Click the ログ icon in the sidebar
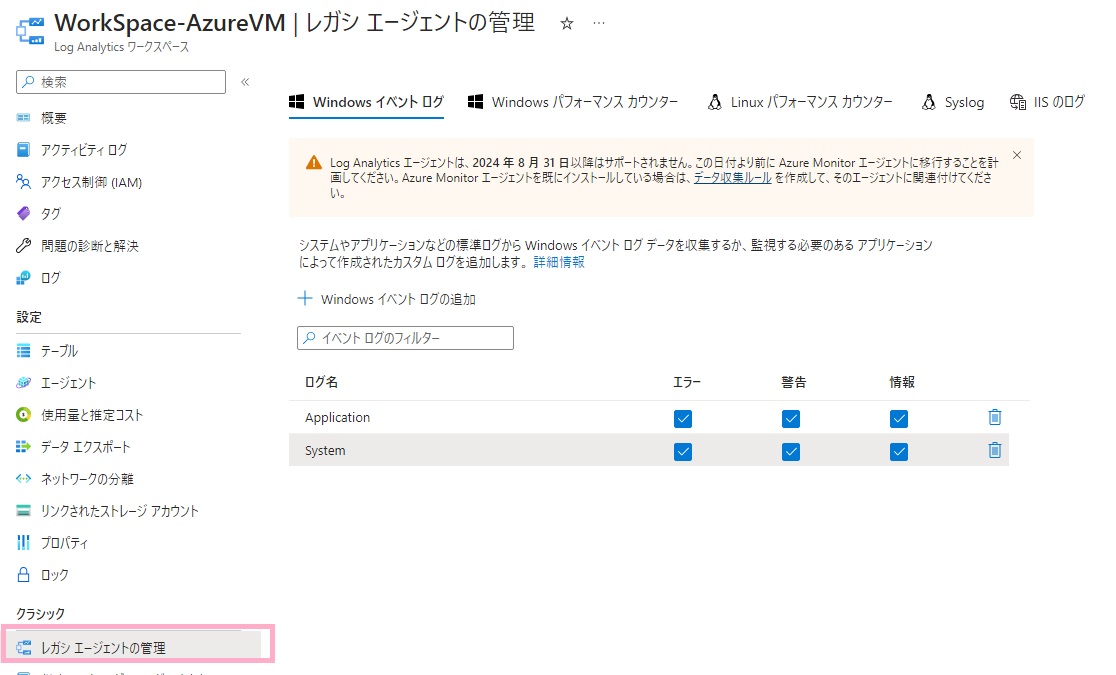This screenshot has width=1116, height=675. pyautogui.click(x=23, y=278)
